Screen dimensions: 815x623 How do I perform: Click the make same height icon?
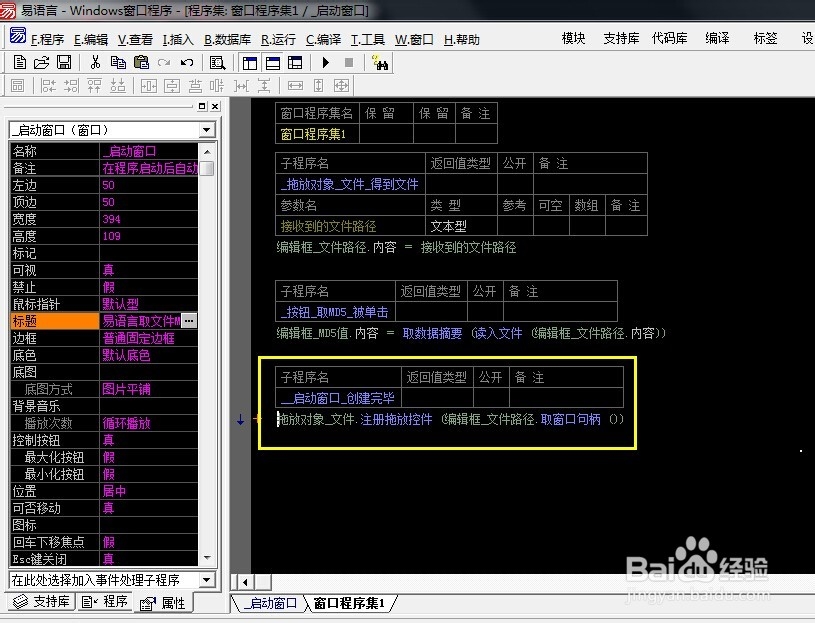[319, 86]
